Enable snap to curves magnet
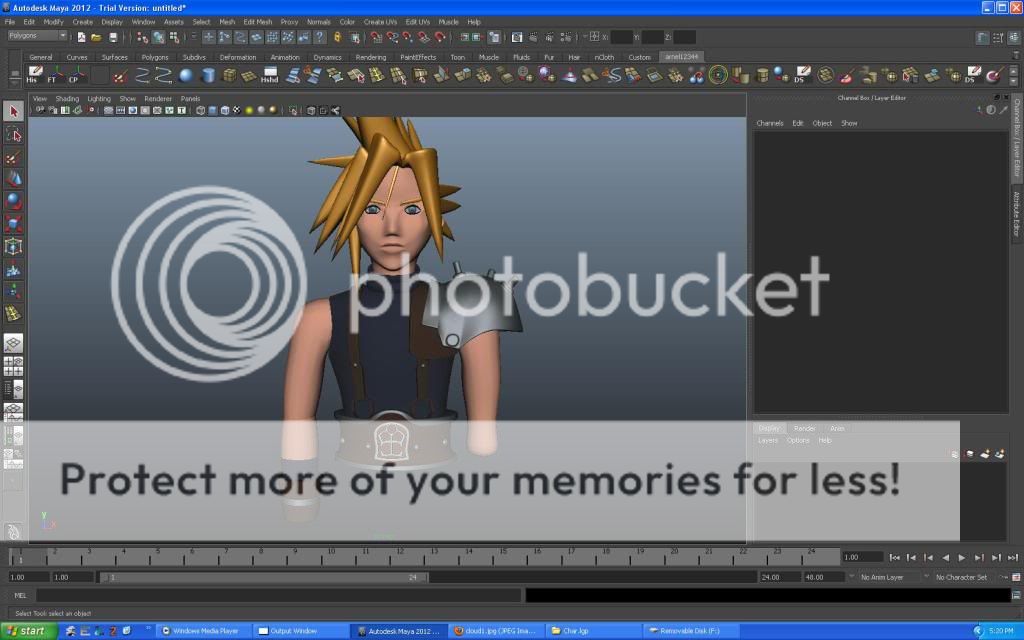The image size is (1024, 640). click(x=392, y=37)
